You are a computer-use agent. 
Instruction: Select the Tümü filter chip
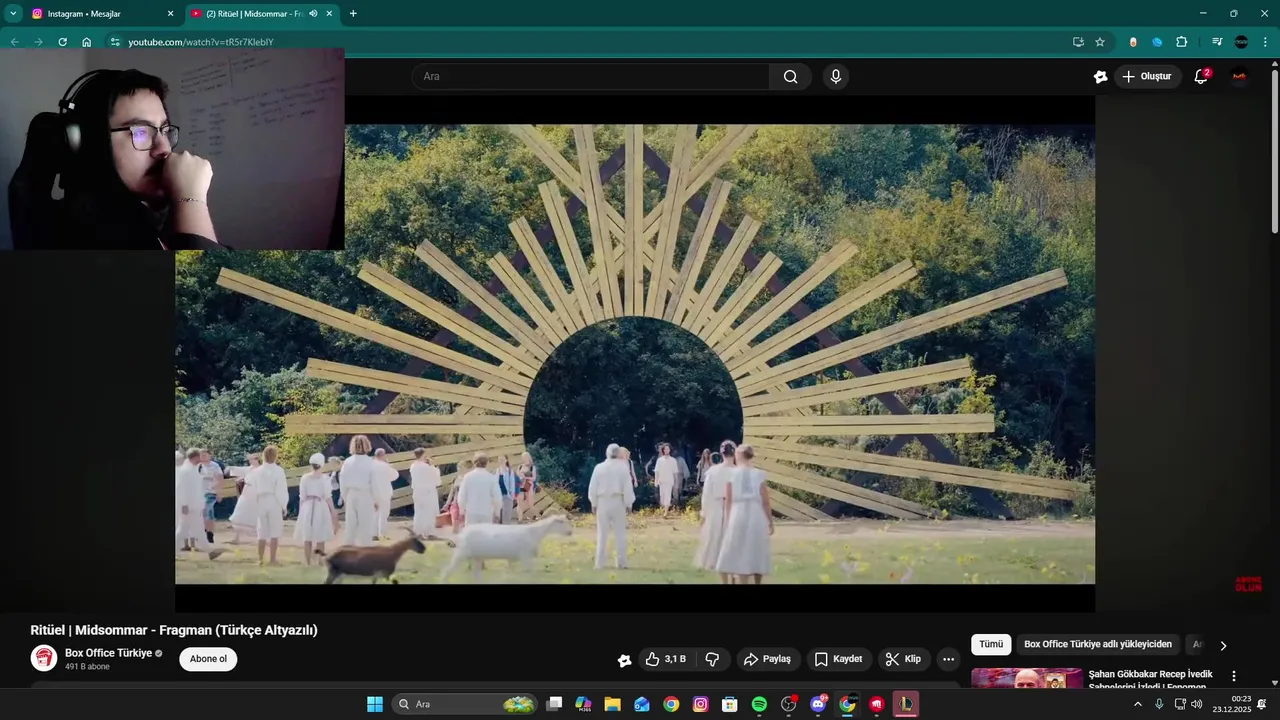pyautogui.click(x=991, y=644)
